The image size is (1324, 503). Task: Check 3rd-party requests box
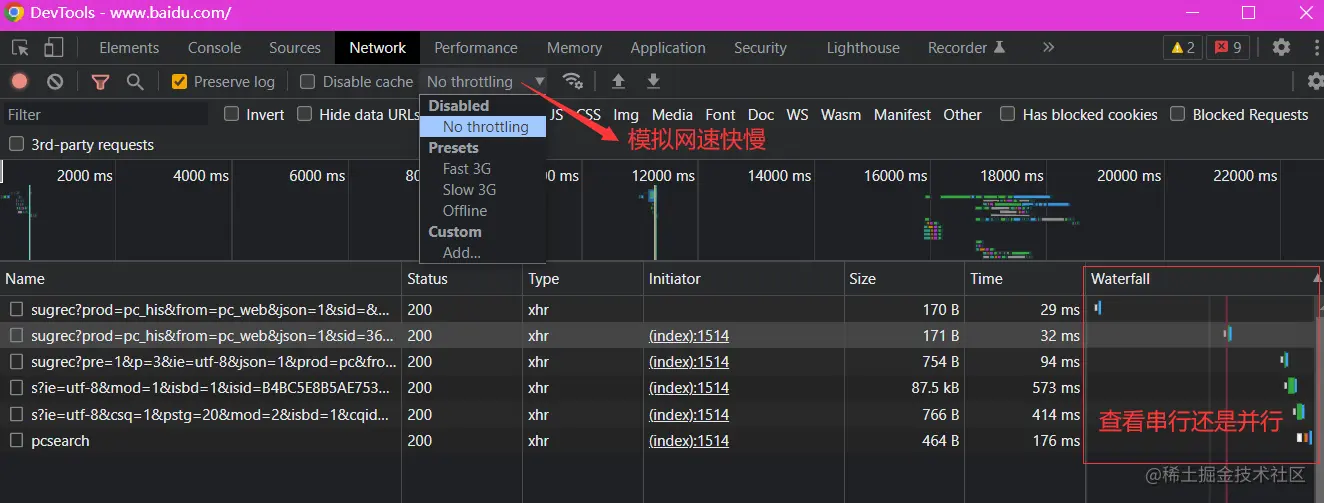pyautogui.click(x=16, y=144)
